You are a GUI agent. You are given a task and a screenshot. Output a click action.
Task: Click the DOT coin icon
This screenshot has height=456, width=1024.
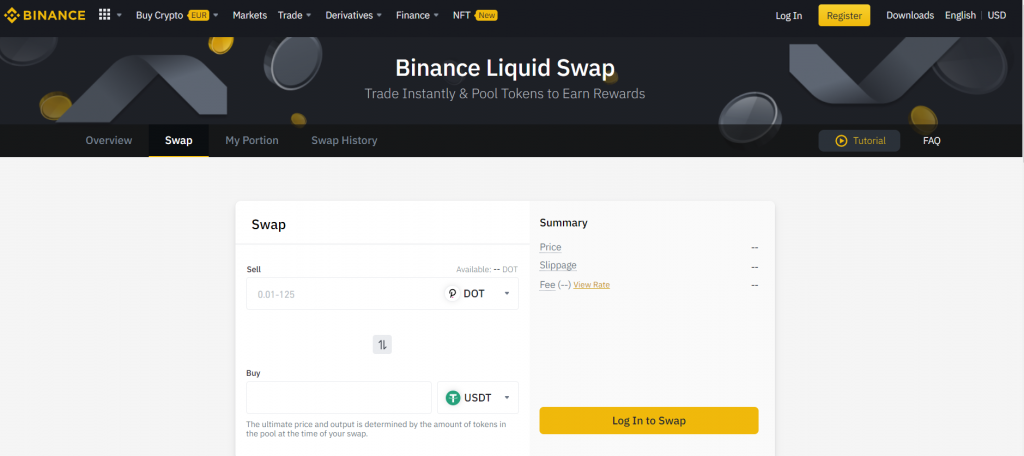pyautogui.click(x=452, y=294)
